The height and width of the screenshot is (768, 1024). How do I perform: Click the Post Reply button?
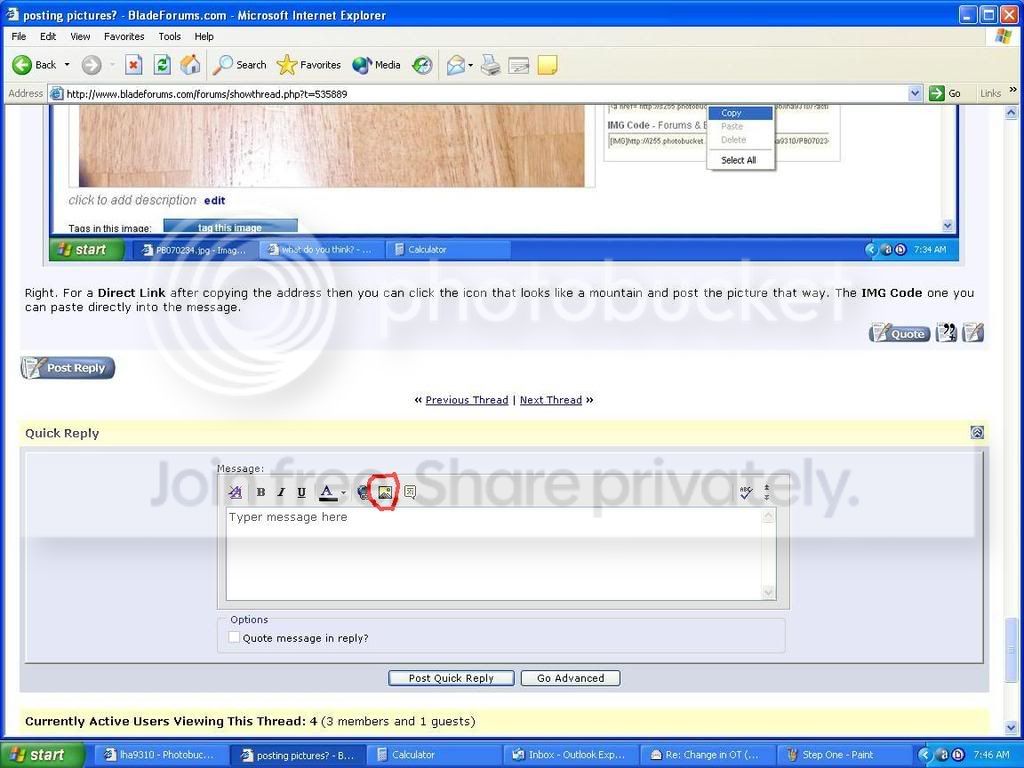tap(68, 368)
